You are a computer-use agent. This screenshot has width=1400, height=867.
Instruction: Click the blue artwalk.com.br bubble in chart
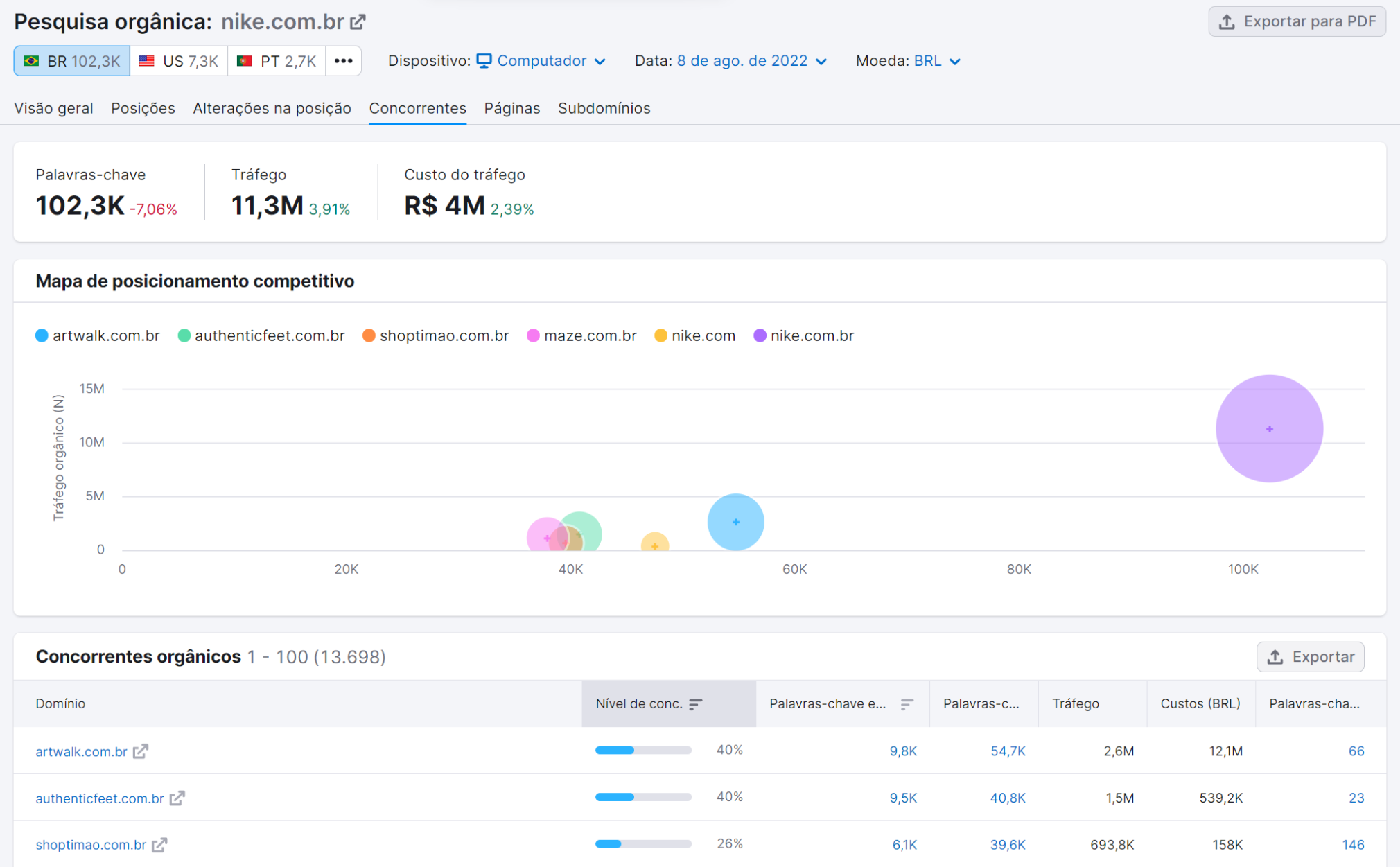(735, 522)
